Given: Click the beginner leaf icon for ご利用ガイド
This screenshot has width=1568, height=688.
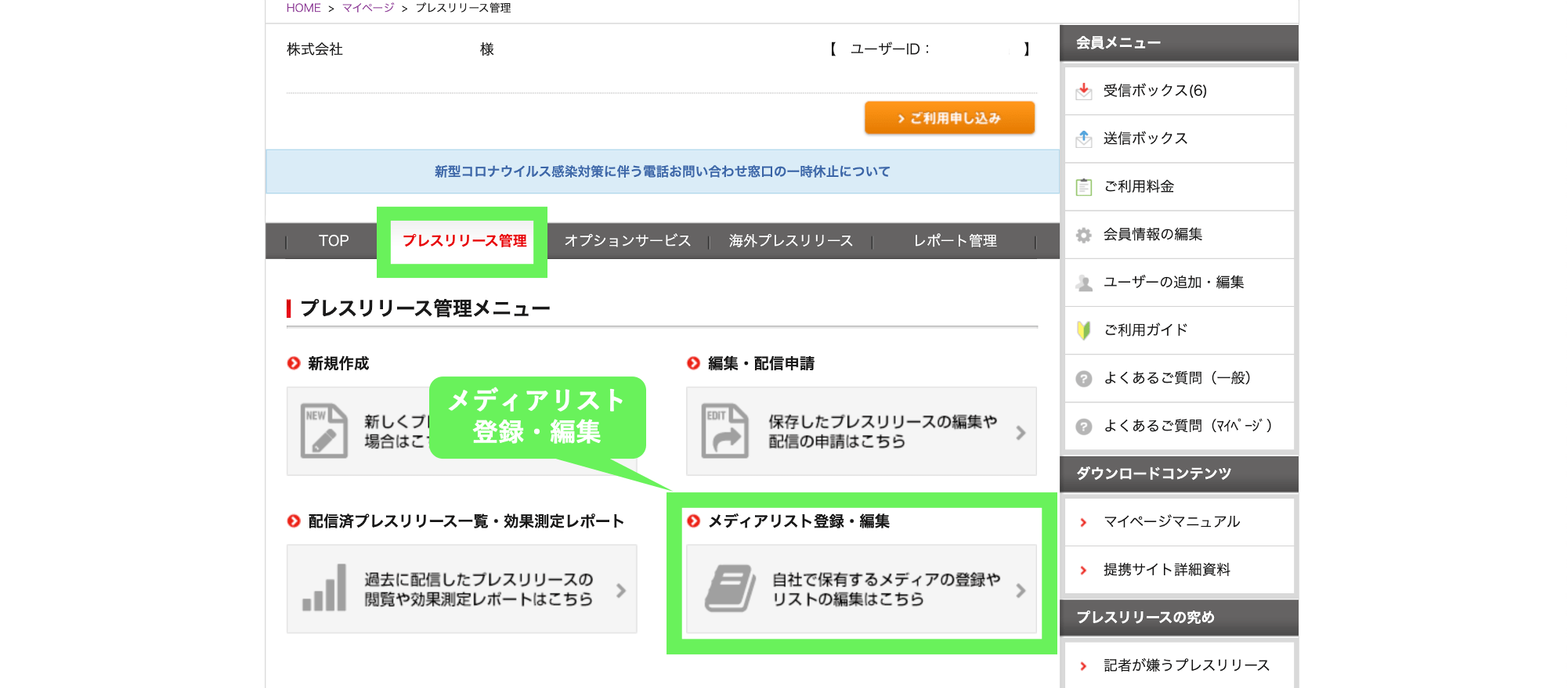Looking at the screenshot, I should pos(1084,330).
